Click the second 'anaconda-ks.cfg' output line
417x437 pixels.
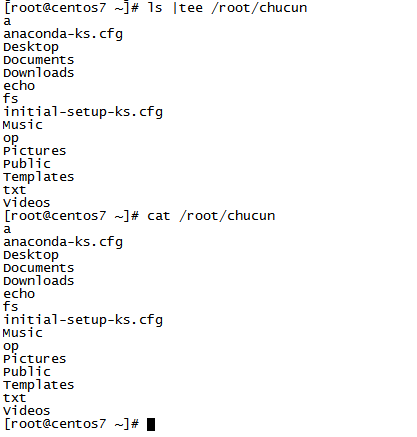(x=63, y=242)
